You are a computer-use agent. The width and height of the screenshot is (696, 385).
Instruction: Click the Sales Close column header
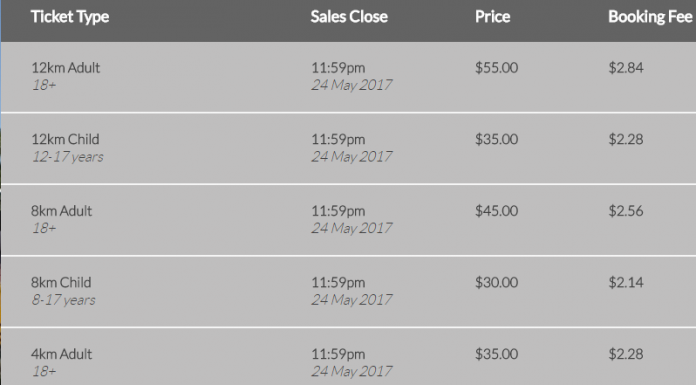[x=349, y=17]
